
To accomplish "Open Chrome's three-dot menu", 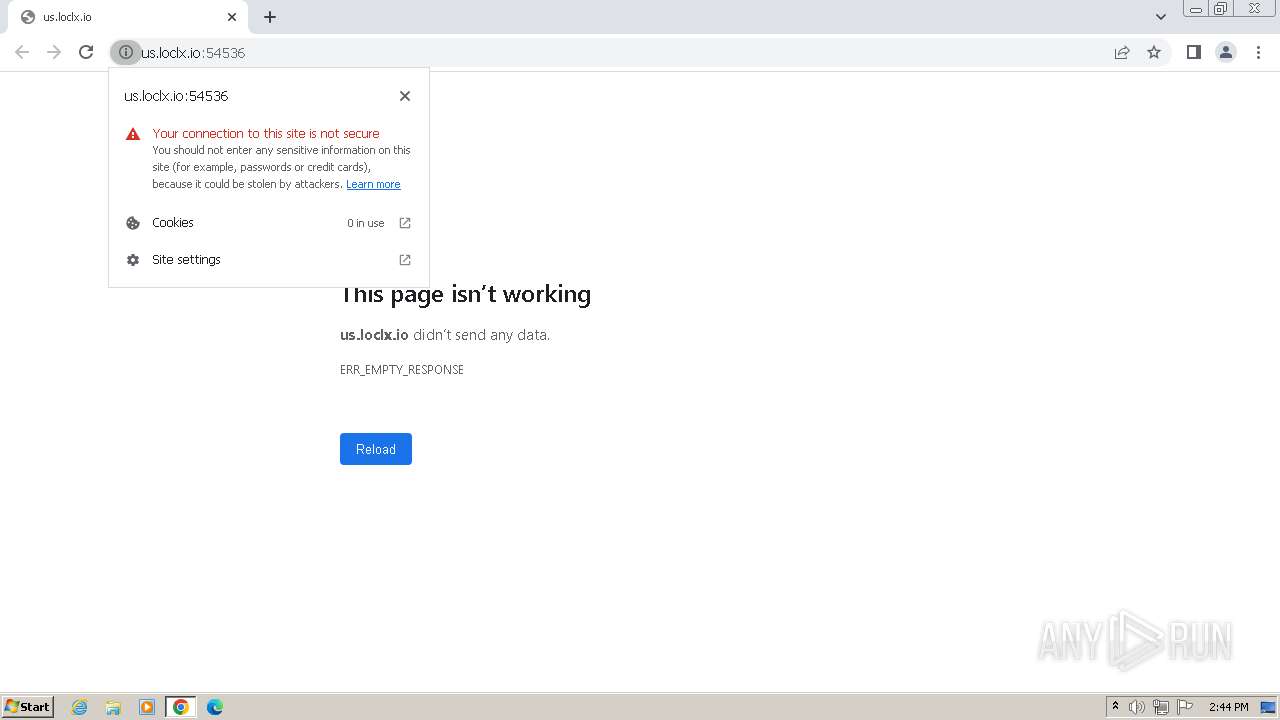I will click(x=1258, y=52).
